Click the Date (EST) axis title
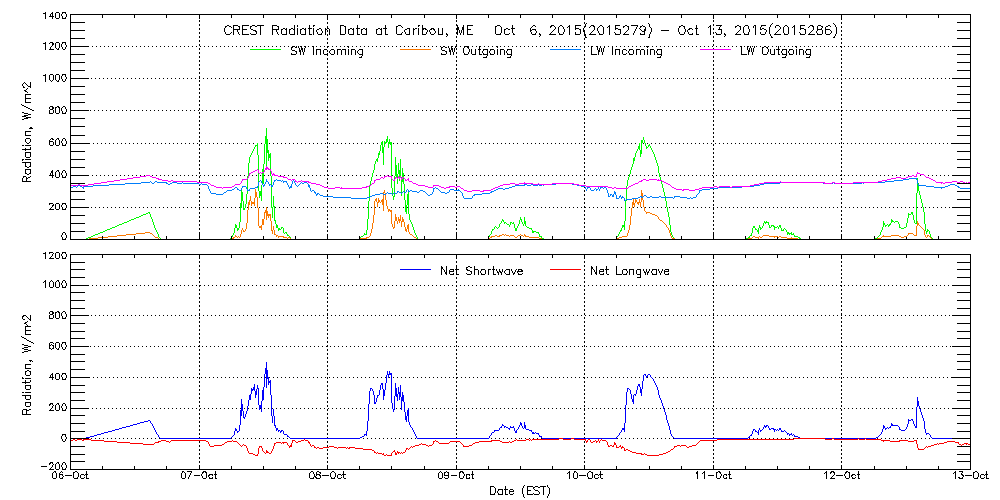 click(x=521, y=491)
